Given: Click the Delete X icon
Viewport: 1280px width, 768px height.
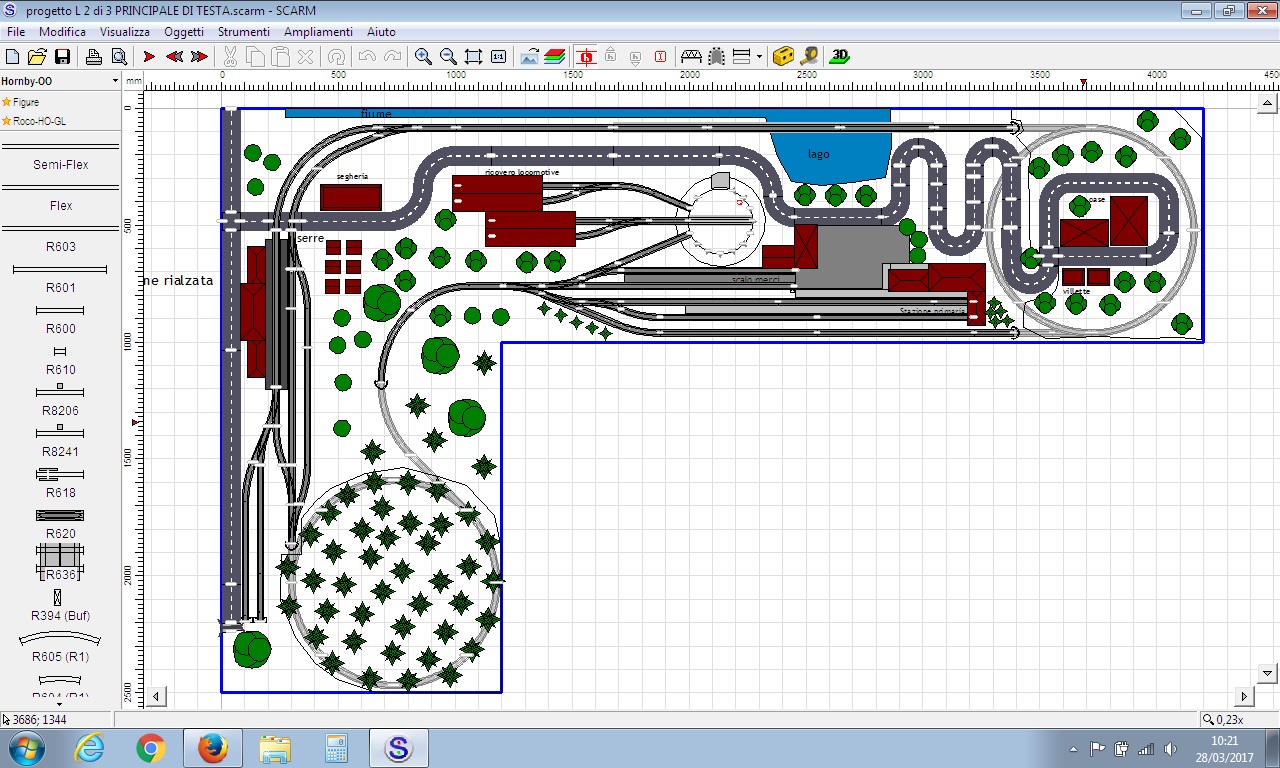Looking at the screenshot, I should (305, 57).
